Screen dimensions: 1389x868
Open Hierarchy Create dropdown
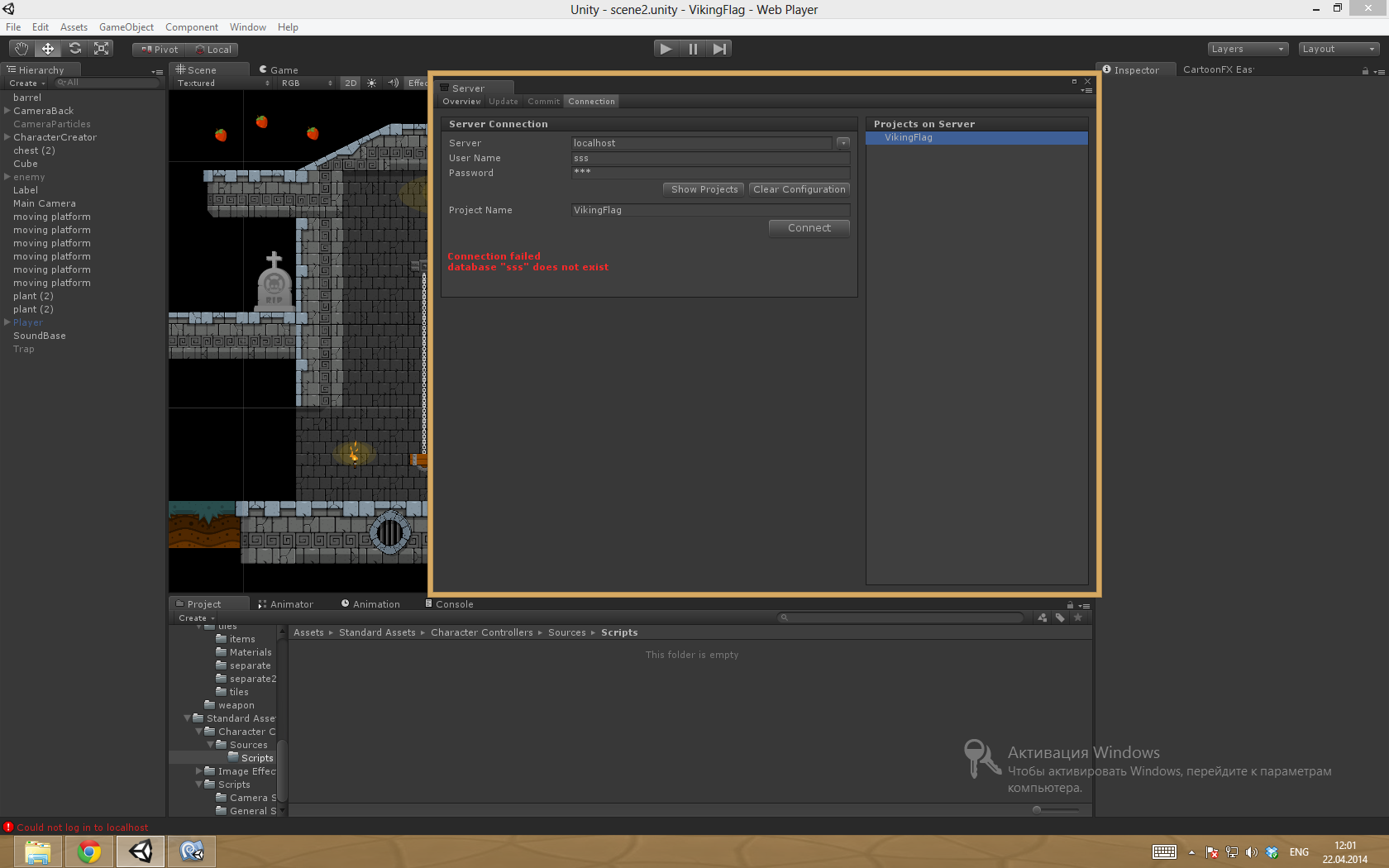tap(26, 83)
